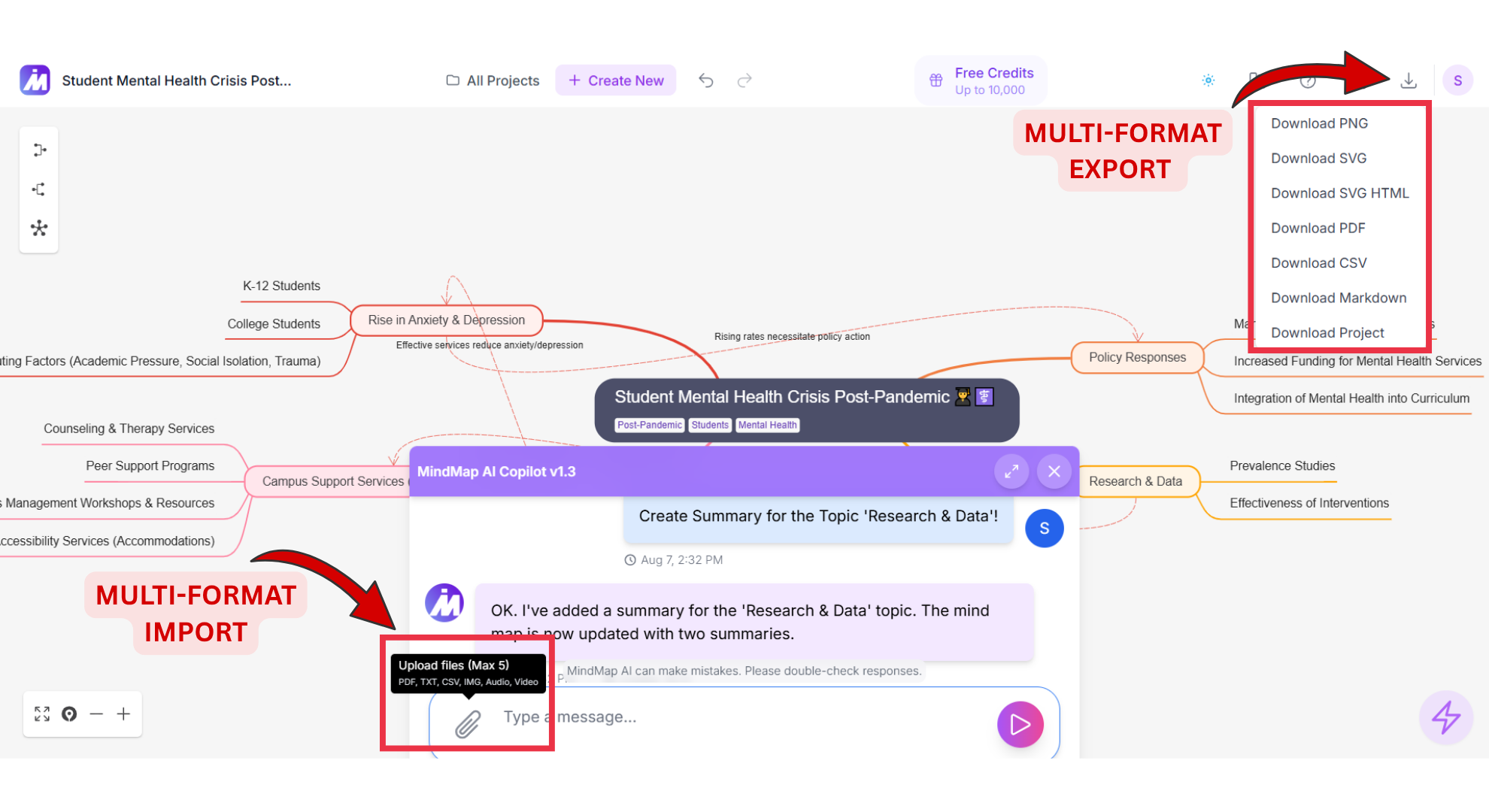Click the undo arrow icon
This screenshot has width=1489, height=812.
point(705,80)
